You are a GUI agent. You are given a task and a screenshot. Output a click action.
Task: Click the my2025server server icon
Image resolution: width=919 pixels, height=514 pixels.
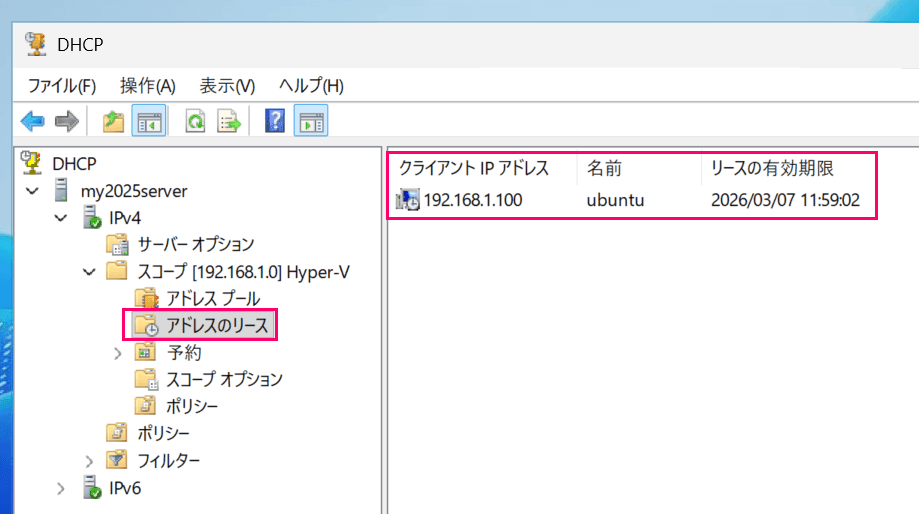(61, 190)
